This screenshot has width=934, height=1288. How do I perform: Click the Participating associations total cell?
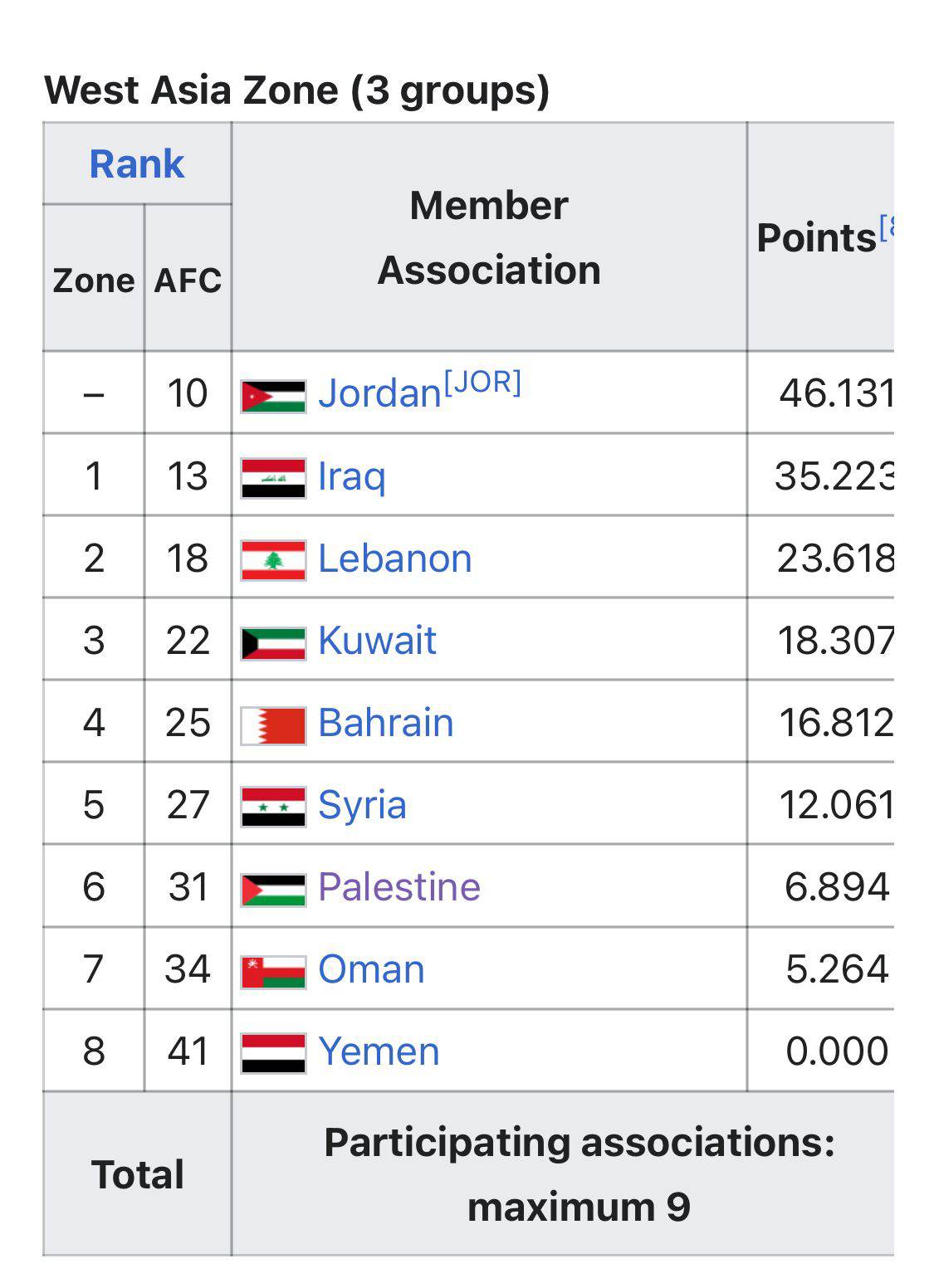[x=579, y=1173]
